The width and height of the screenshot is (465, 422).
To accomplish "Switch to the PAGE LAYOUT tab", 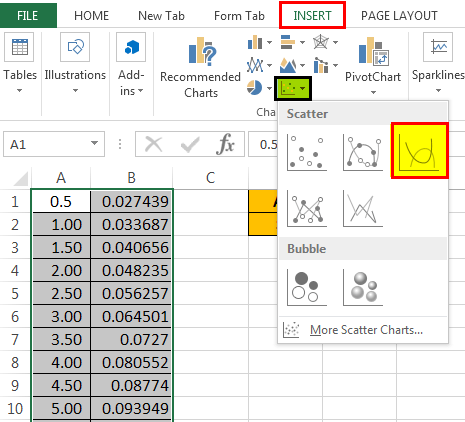I will (399, 16).
